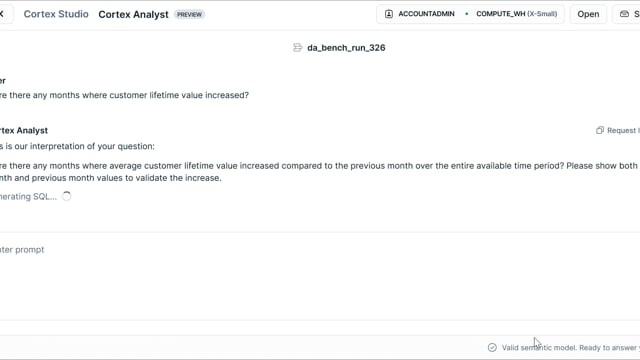Click the interpreted question text
The height and width of the screenshot is (360, 640).
click(x=319, y=172)
